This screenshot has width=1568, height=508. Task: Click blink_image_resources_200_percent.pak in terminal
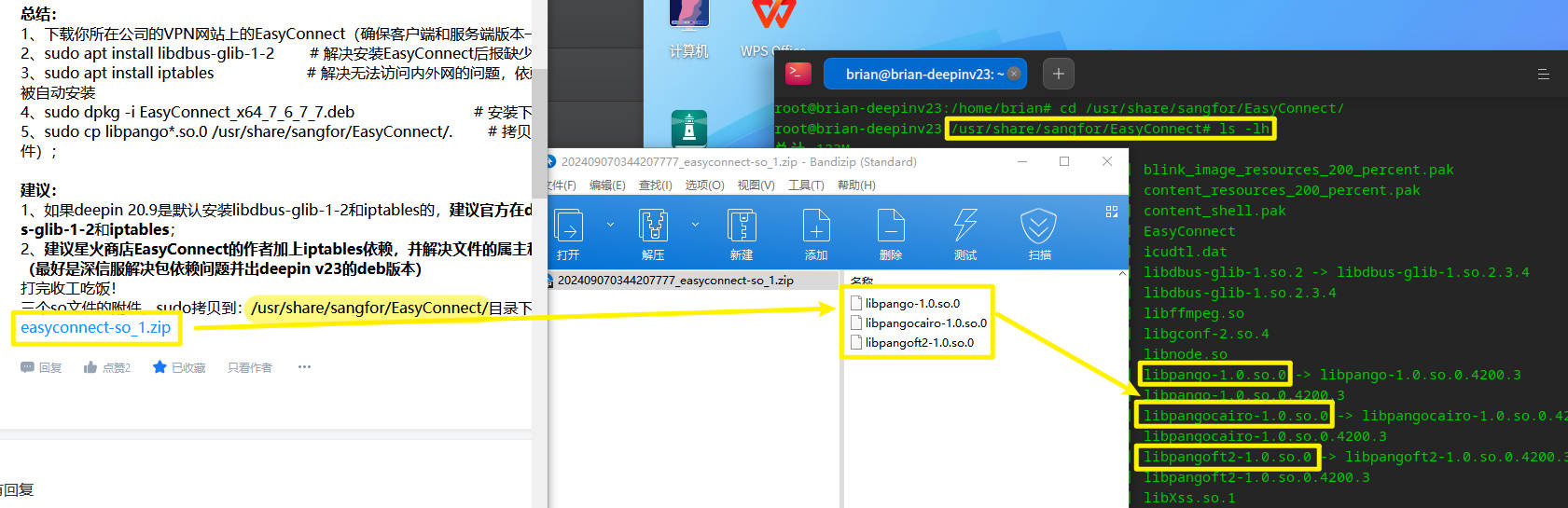pyautogui.click(x=1298, y=170)
